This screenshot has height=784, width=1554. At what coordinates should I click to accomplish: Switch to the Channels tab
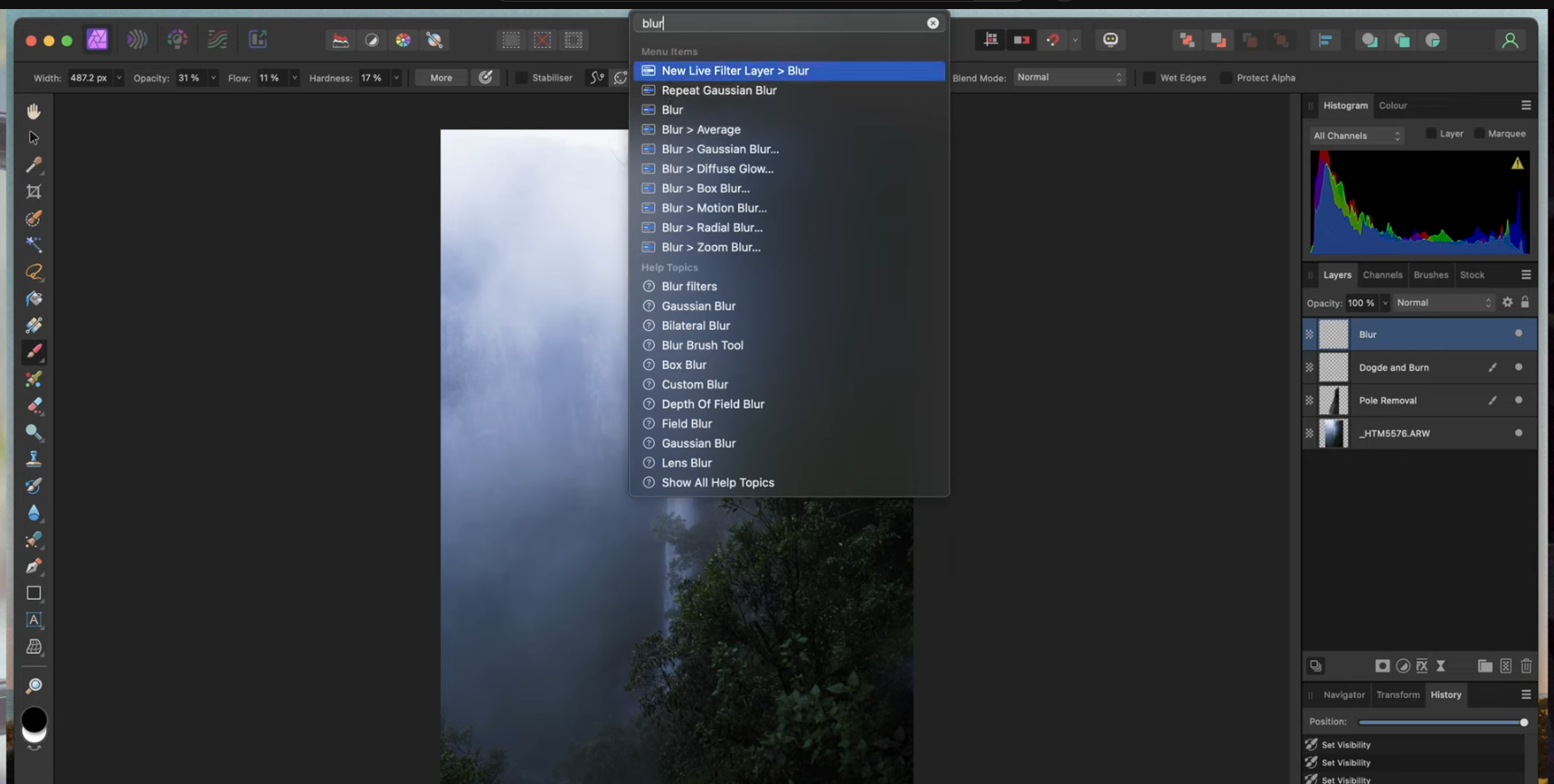click(1382, 275)
